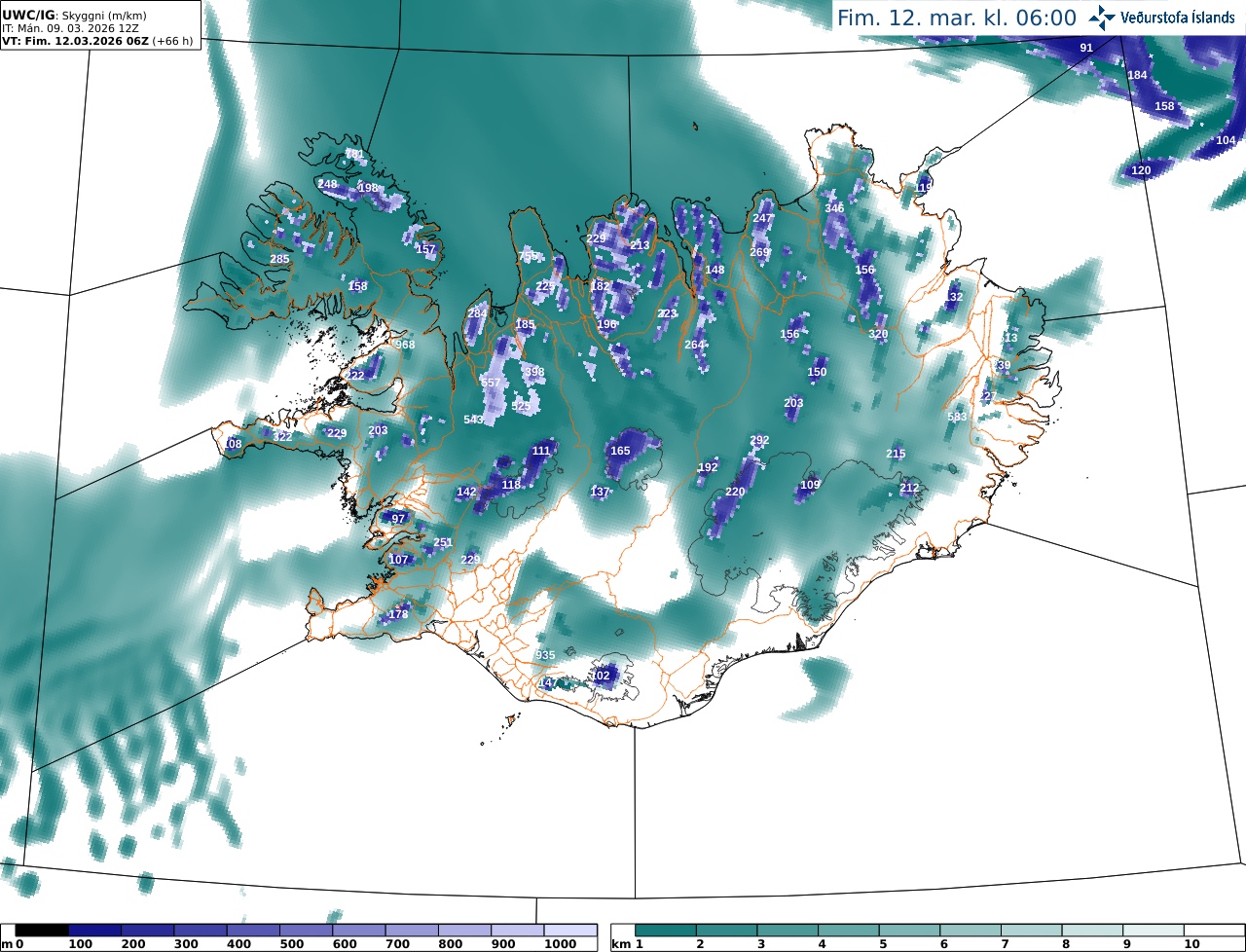1246x952 pixels.
Task: Click the visibility value 109 on the map
Action: [x=810, y=485]
